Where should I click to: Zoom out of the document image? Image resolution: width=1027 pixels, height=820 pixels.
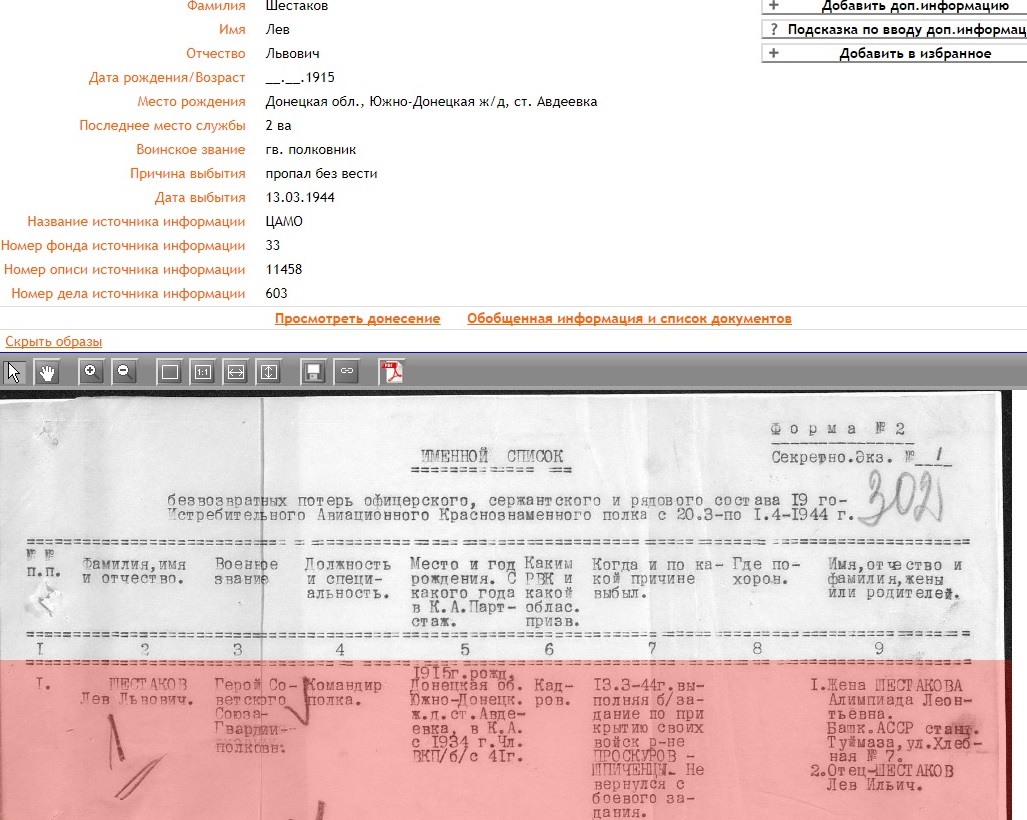(x=124, y=372)
